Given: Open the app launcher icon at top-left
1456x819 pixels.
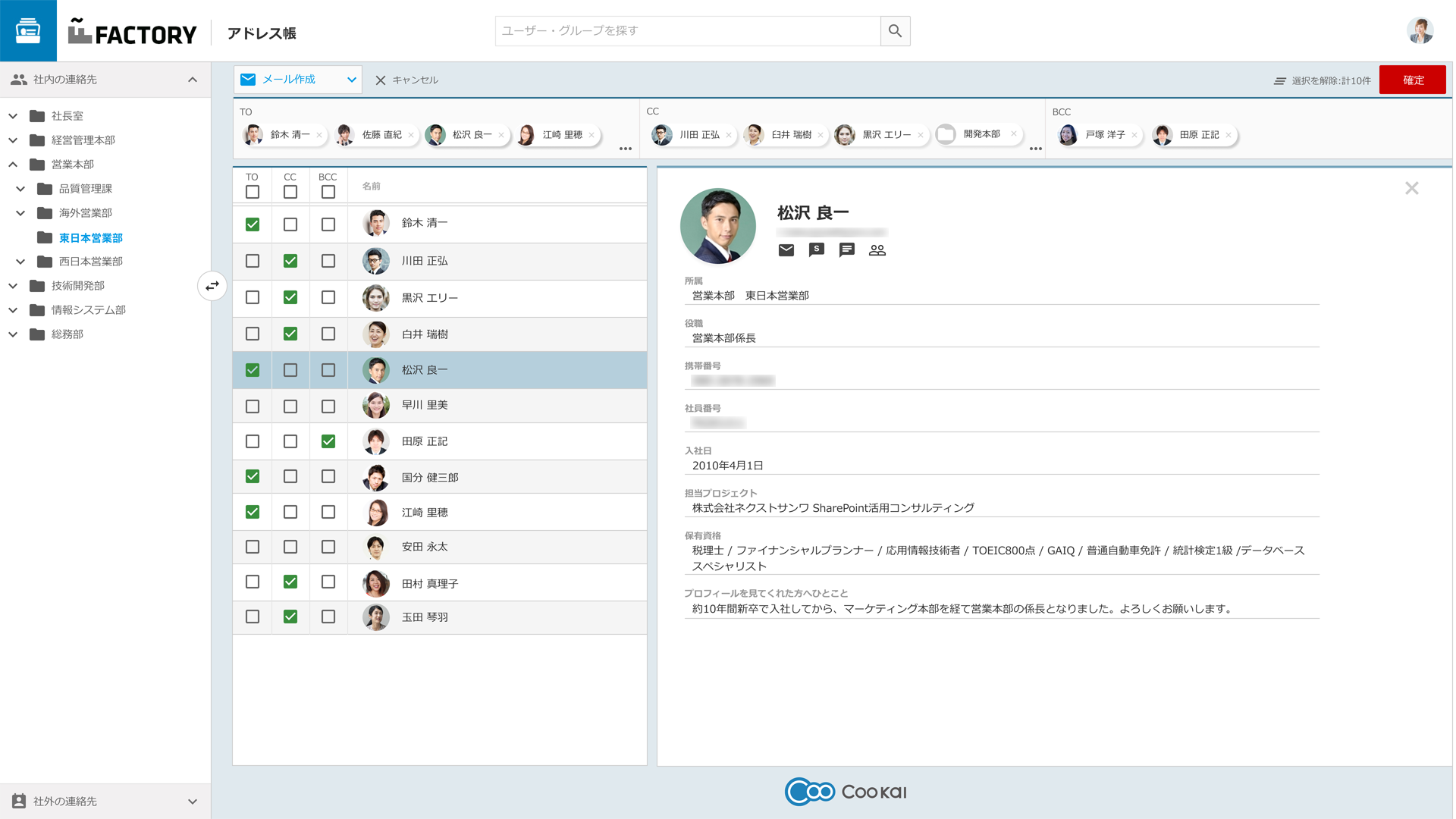Looking at the screenshot, I should point(28,31).
